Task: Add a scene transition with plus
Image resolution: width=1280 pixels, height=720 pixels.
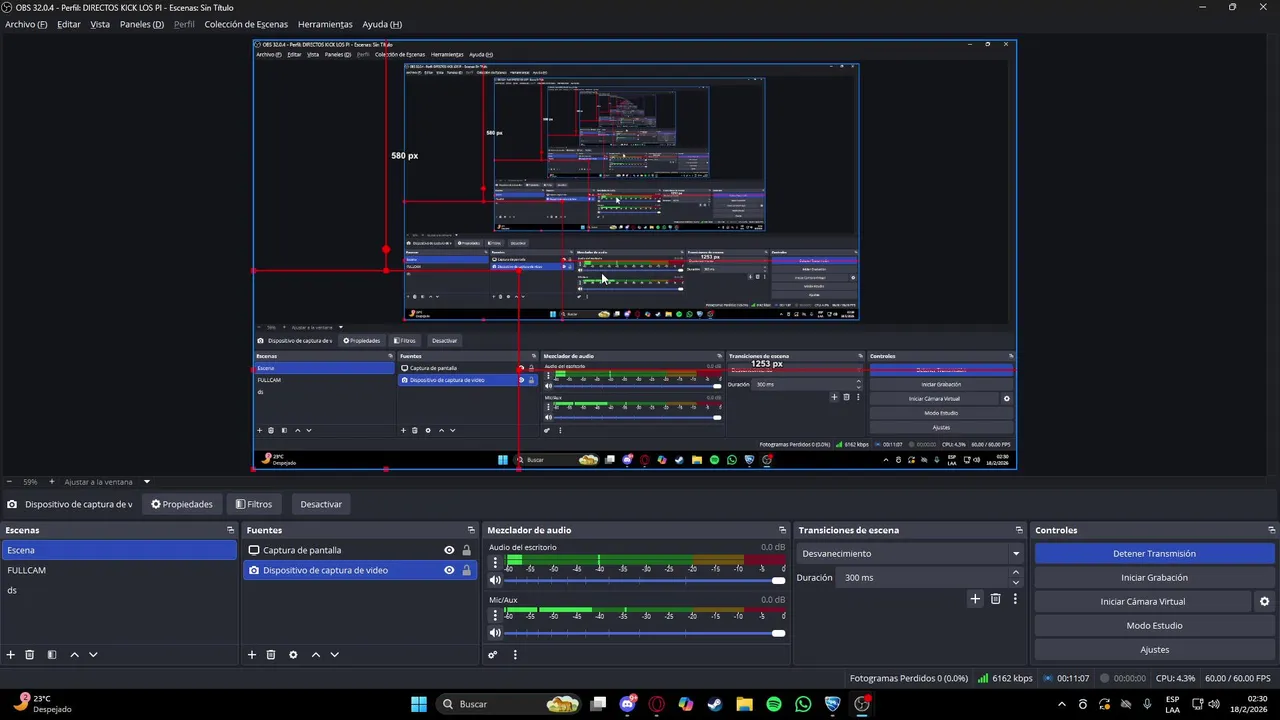Action: point(975,599)
